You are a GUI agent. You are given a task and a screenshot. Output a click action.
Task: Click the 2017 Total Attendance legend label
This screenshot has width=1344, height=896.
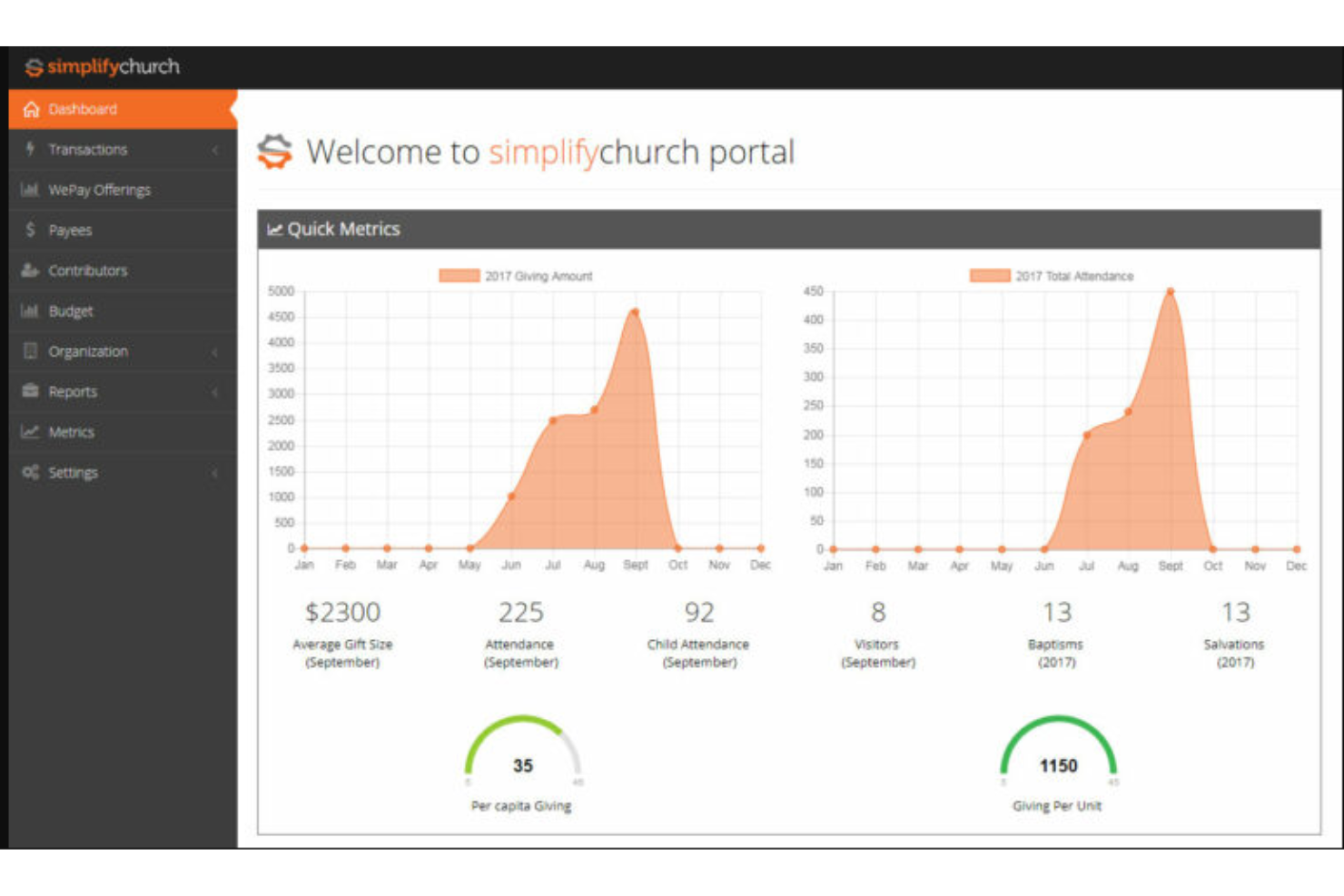[x=1074, y=276]
